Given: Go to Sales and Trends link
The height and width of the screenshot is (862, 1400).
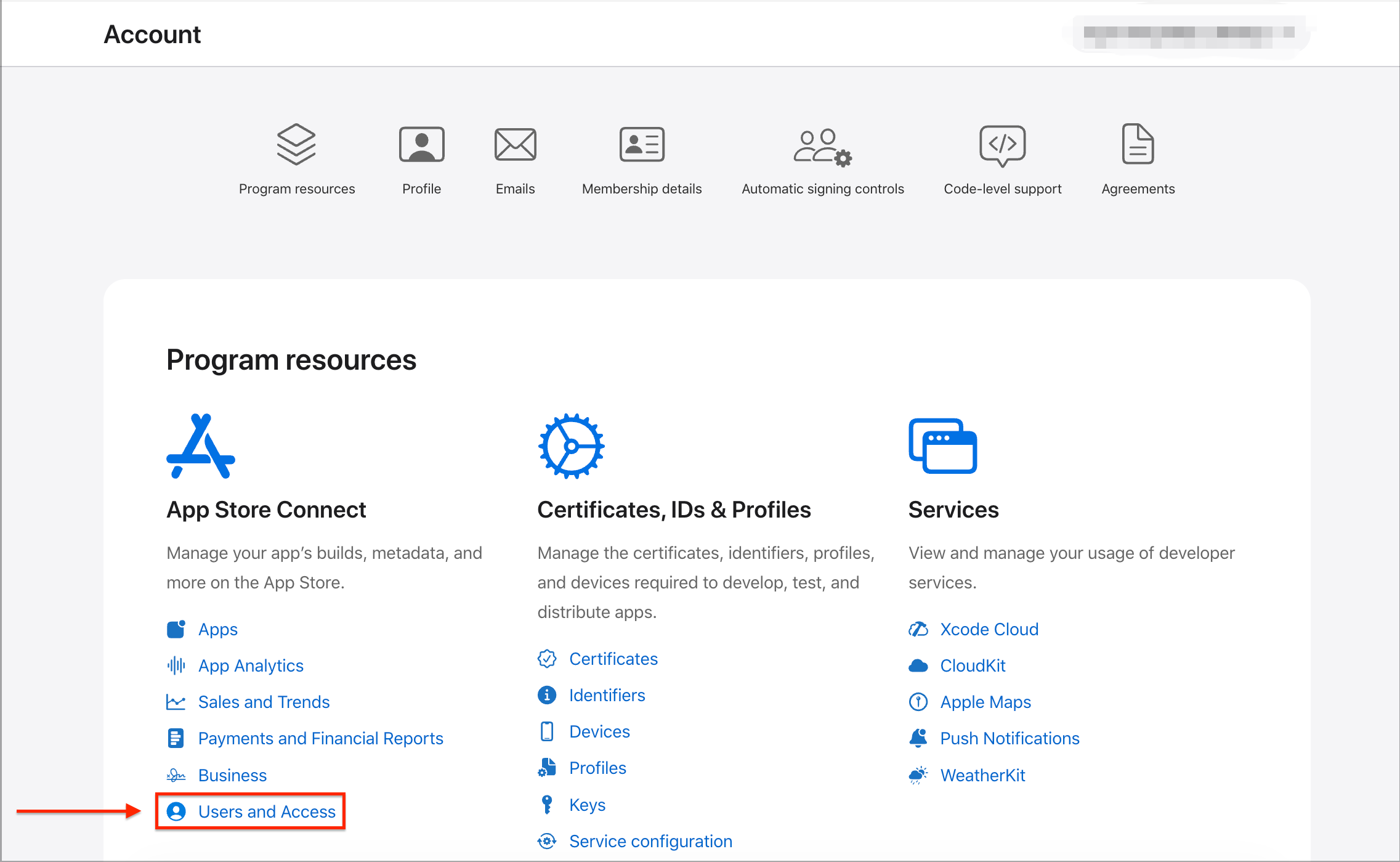Looking at the screenshot, I should point(264,702).
